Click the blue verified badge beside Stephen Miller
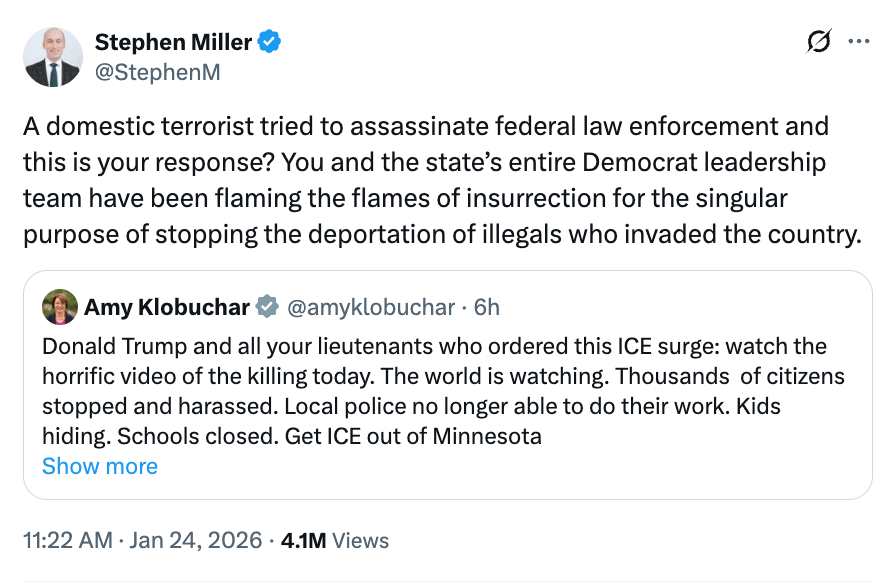890x582 pixels. coord(269,42)
